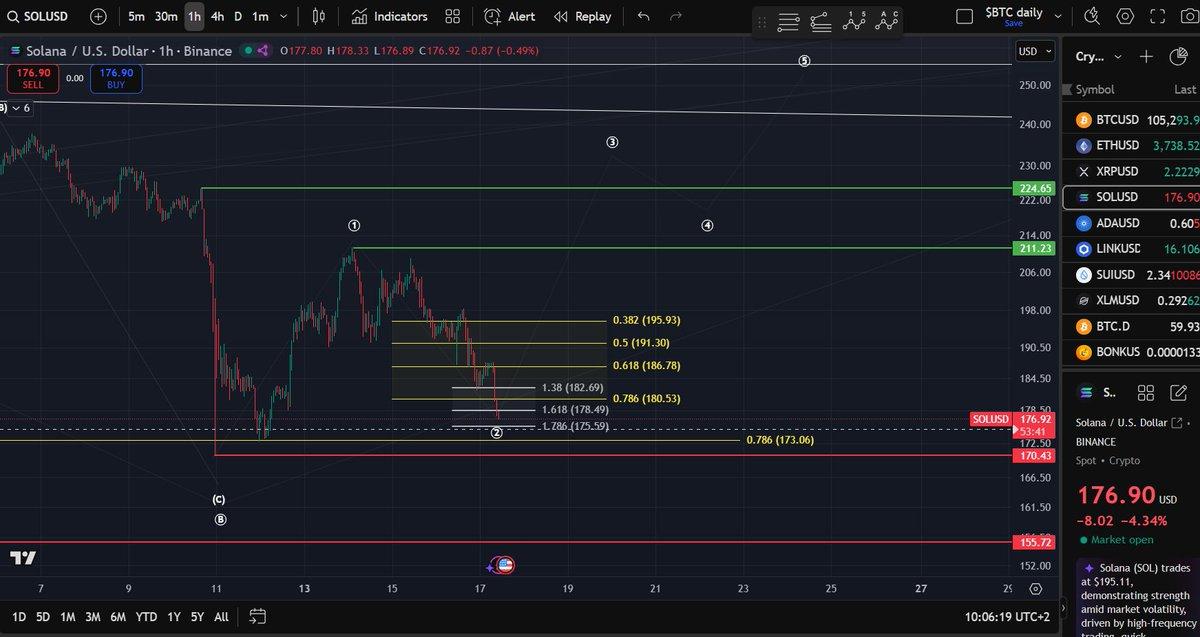This screenshot has width=1200, height=637.
Task: Click the layout grid templates icon
Action: point(453,16)
